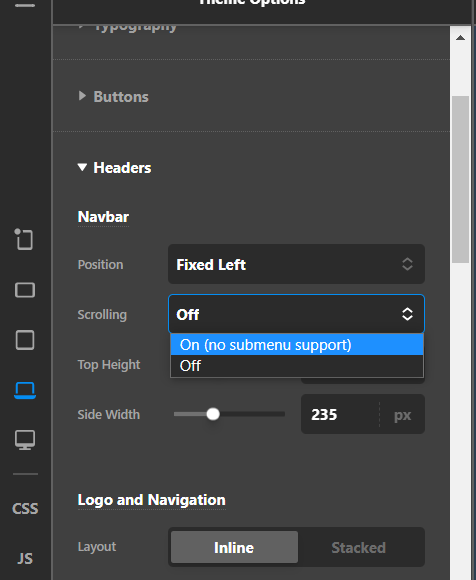Select the laptop breakpoint icon

[25, 390]
